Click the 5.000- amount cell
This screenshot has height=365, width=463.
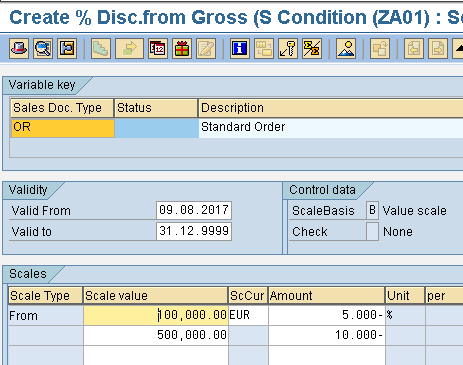[x=326, y=315]
